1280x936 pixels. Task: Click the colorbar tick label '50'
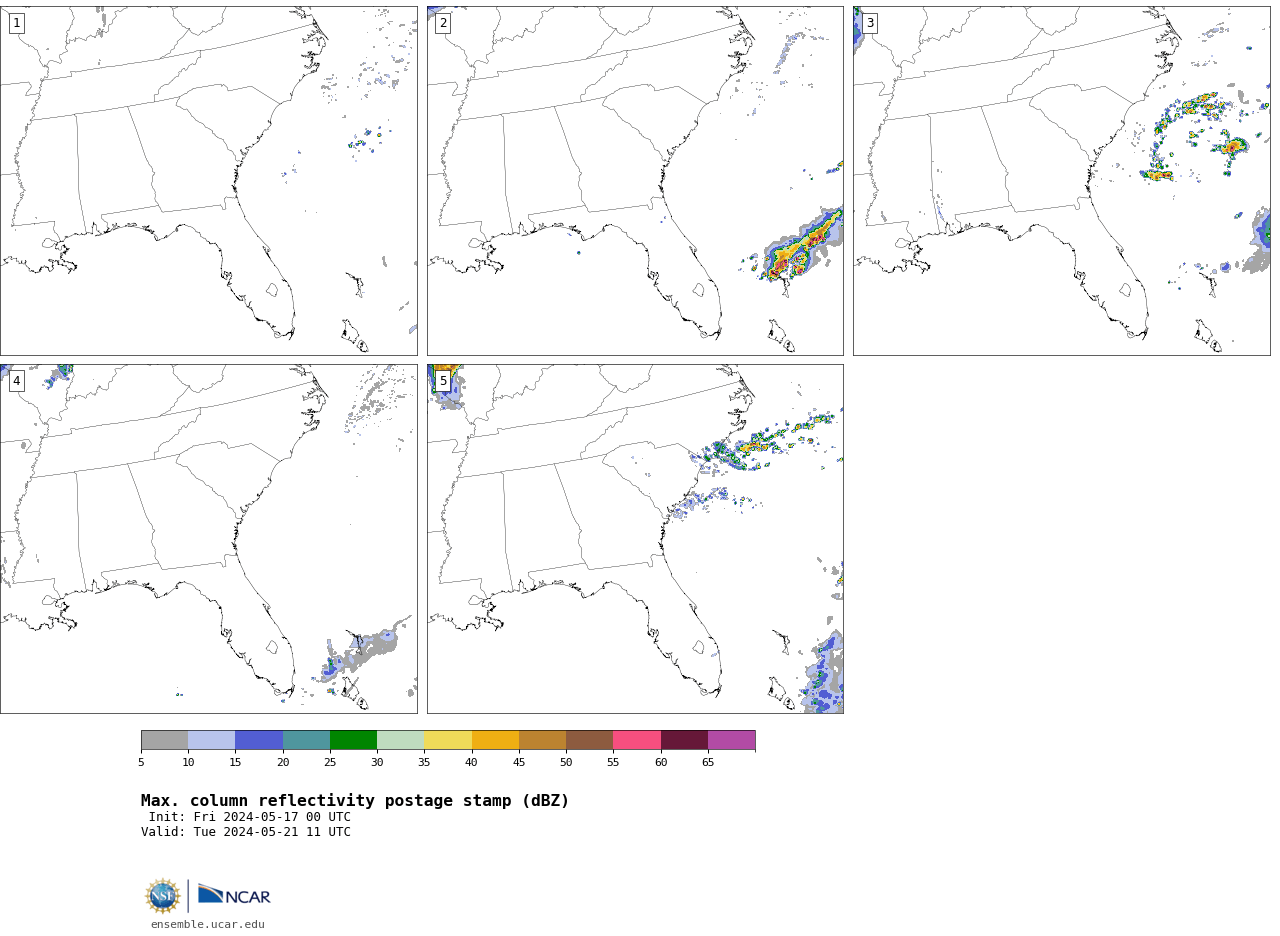pos(566,763)
